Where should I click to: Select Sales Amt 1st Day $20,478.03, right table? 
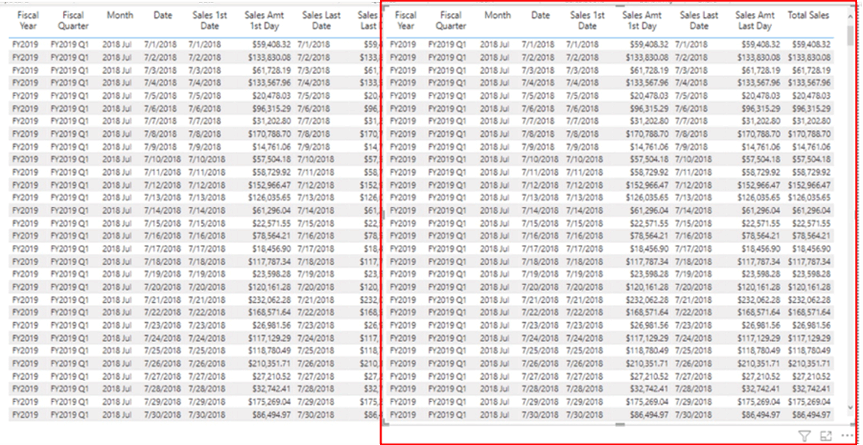[649, 95]
